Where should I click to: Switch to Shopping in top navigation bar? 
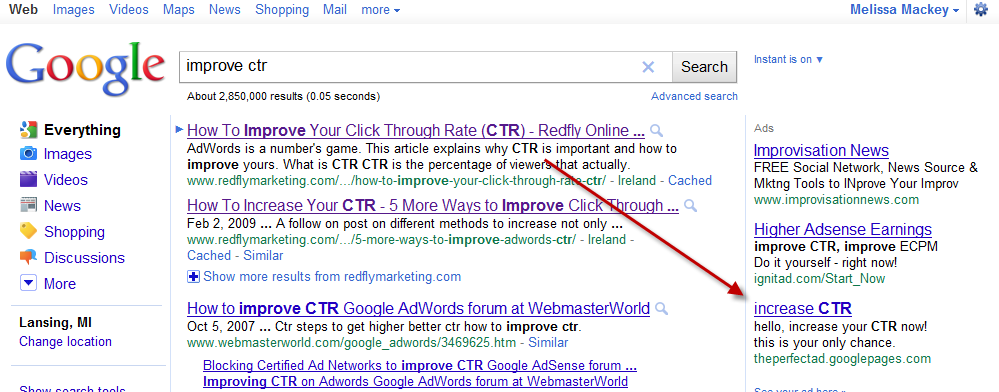282,10
